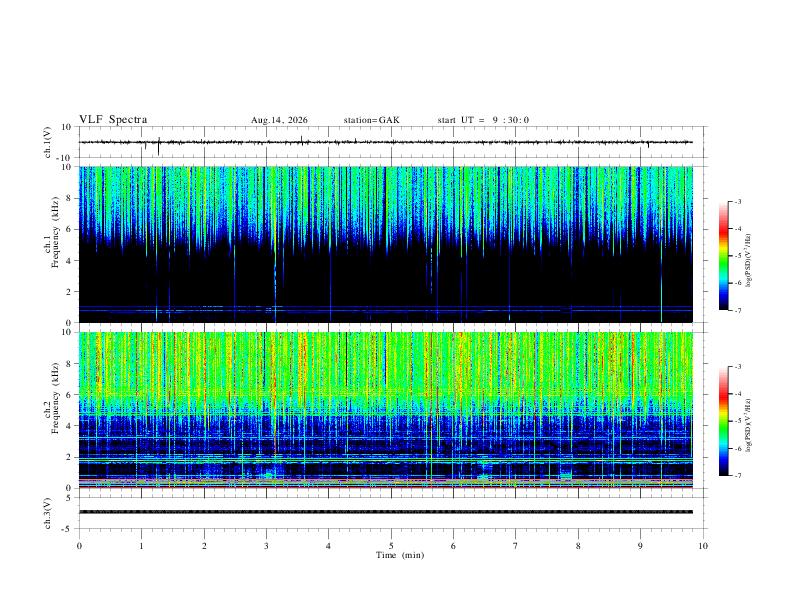792x612 pixels.
Task: Click the start UT 9:30:0 label
Action: 483,120
